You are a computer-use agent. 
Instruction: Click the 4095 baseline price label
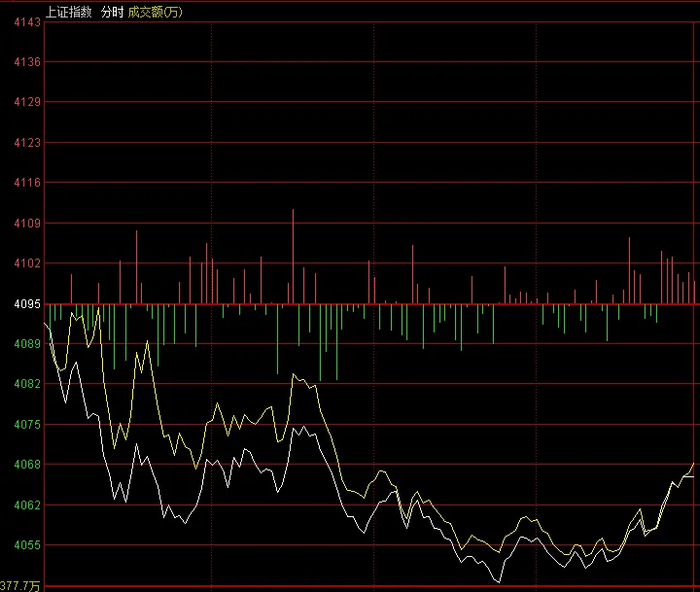click(x=27, y=304)
